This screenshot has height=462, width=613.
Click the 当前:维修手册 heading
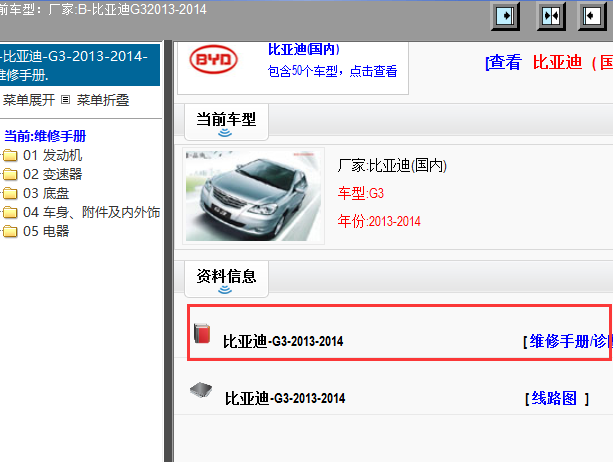coord(45,136)
